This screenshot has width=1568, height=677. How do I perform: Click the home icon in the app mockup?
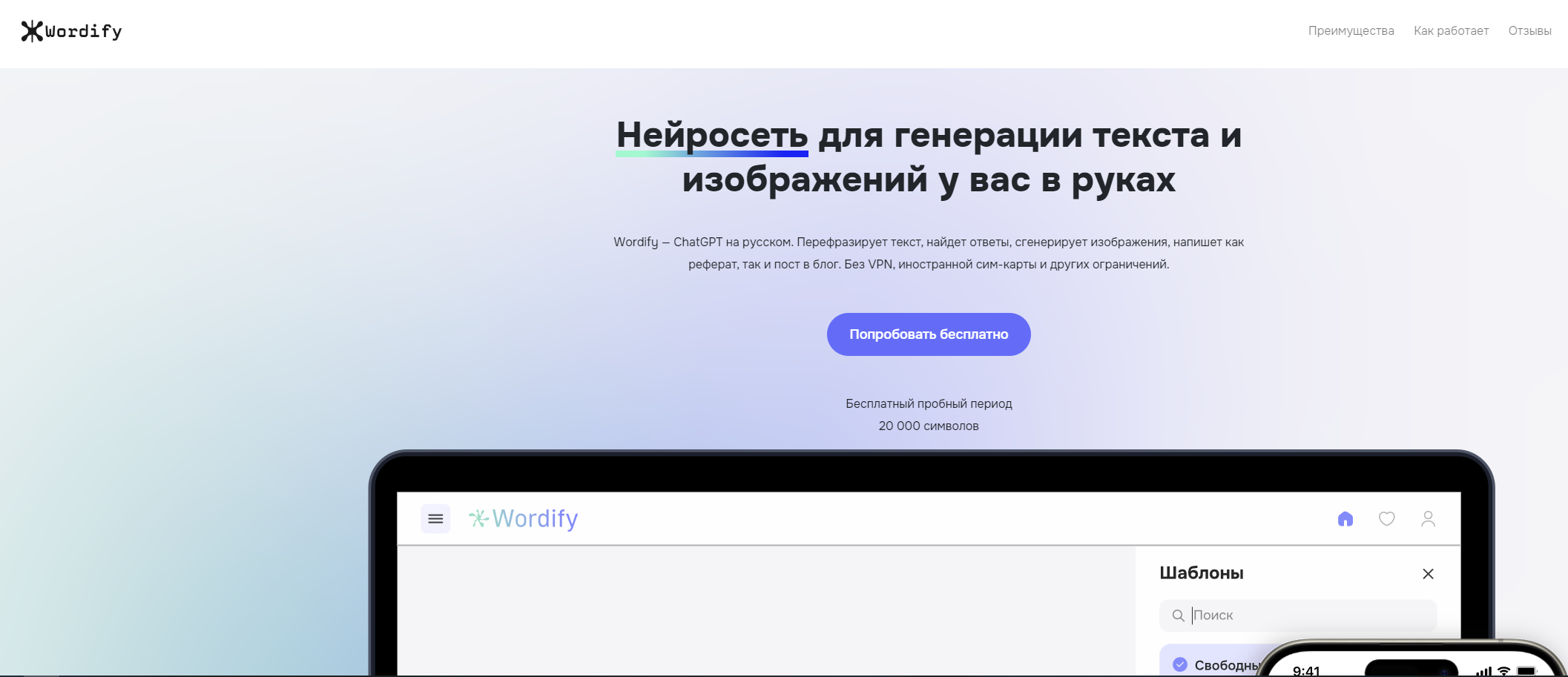(1345, 519)
